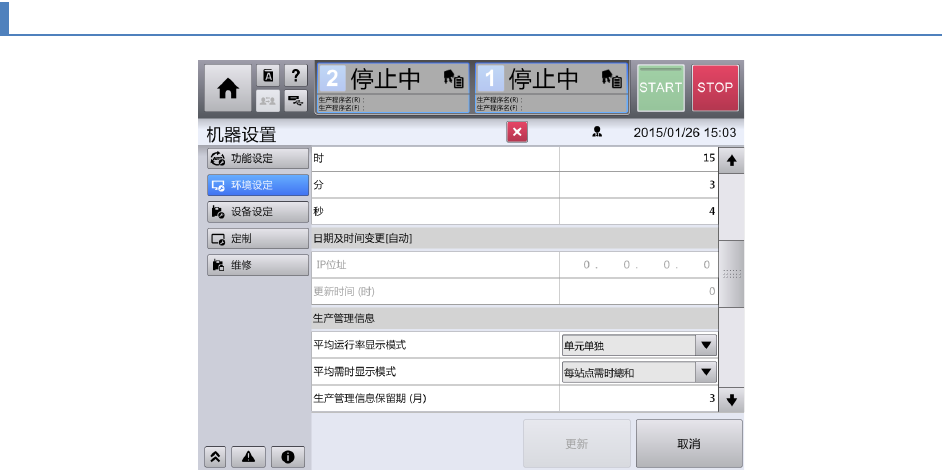
Task: Click the green START button
Action: coord(660,88)
